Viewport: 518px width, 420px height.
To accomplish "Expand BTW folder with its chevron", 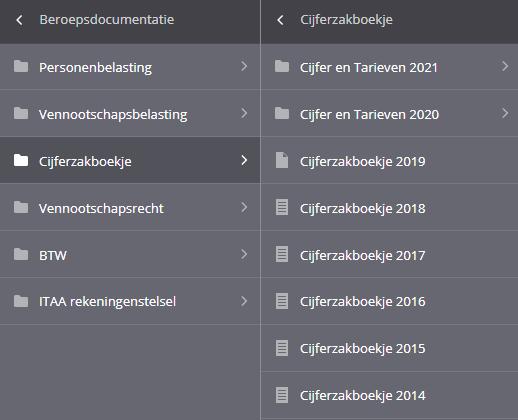I will tap(244, 254).
